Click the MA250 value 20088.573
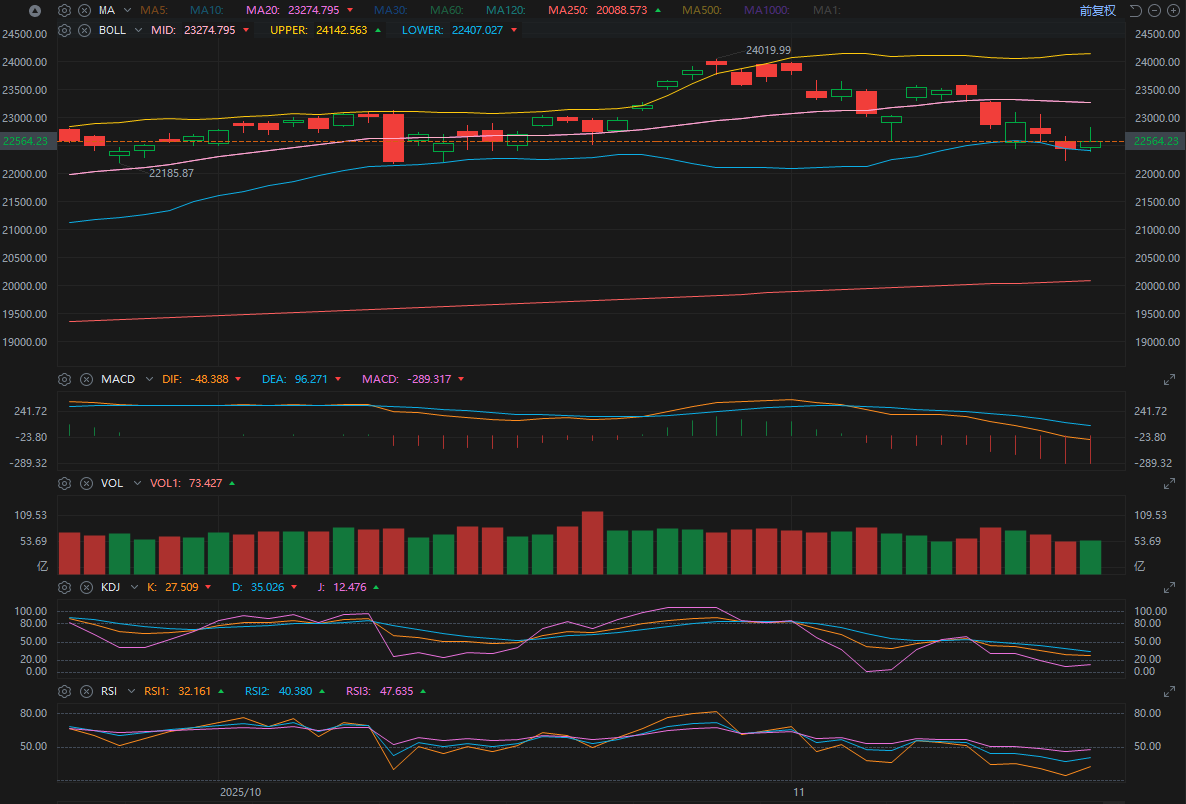Viewport: 1186px width, 804px height. coord(622,11)
